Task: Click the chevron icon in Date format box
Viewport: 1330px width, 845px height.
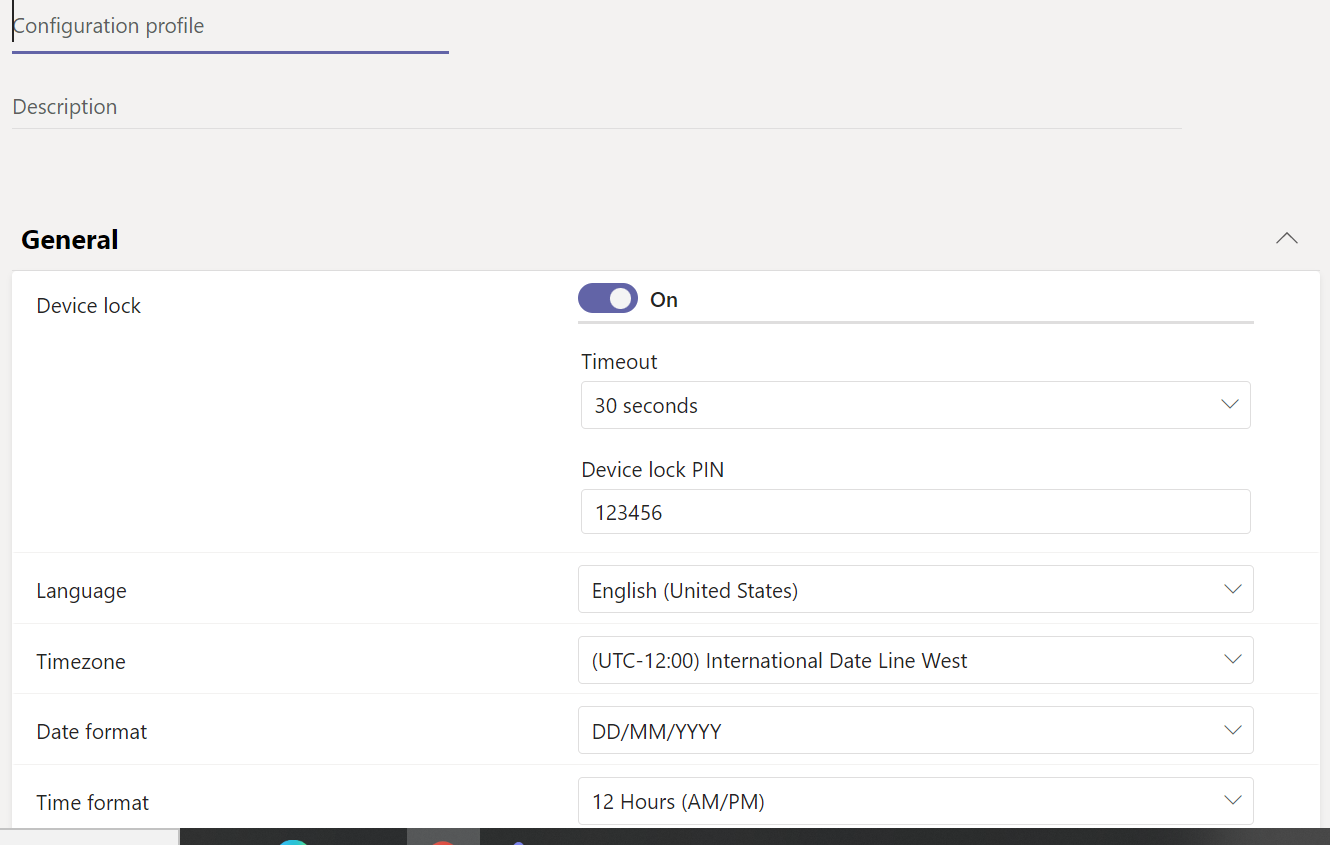Action: click(x=1233, y=731)
